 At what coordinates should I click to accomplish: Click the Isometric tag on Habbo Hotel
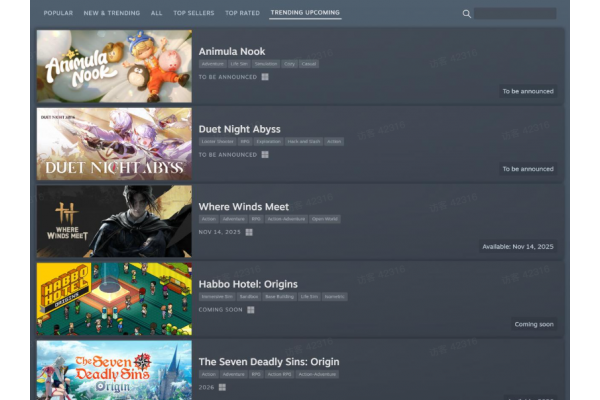[335, 297]
